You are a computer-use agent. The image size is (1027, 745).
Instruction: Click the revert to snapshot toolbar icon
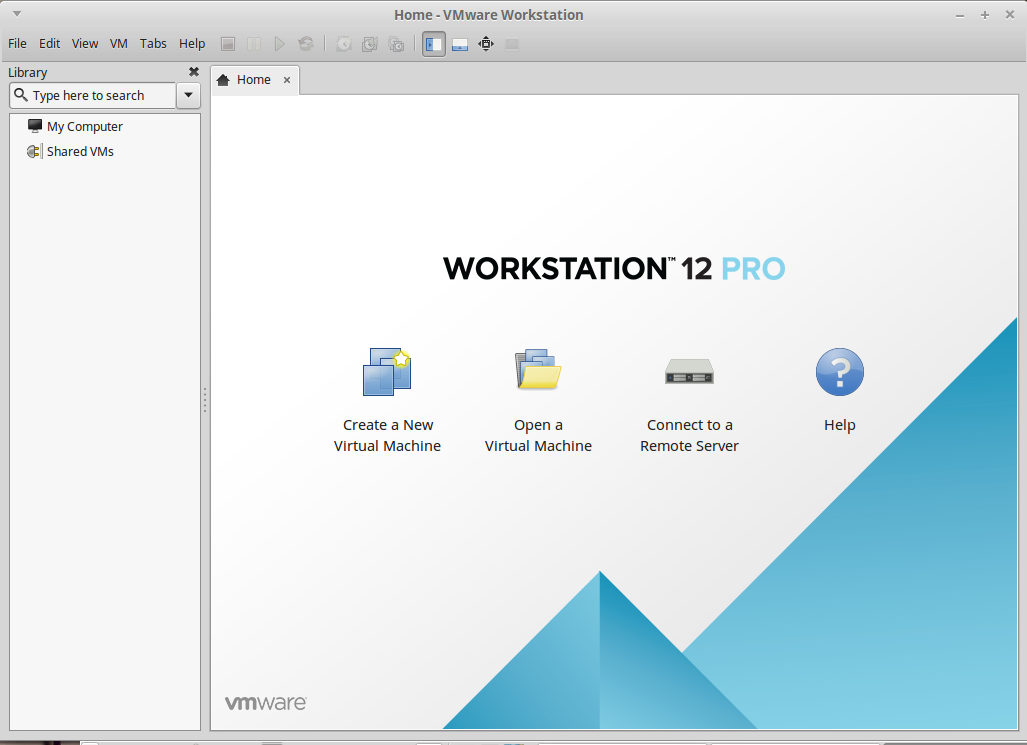pyautogui.click(x=370, y=44)
